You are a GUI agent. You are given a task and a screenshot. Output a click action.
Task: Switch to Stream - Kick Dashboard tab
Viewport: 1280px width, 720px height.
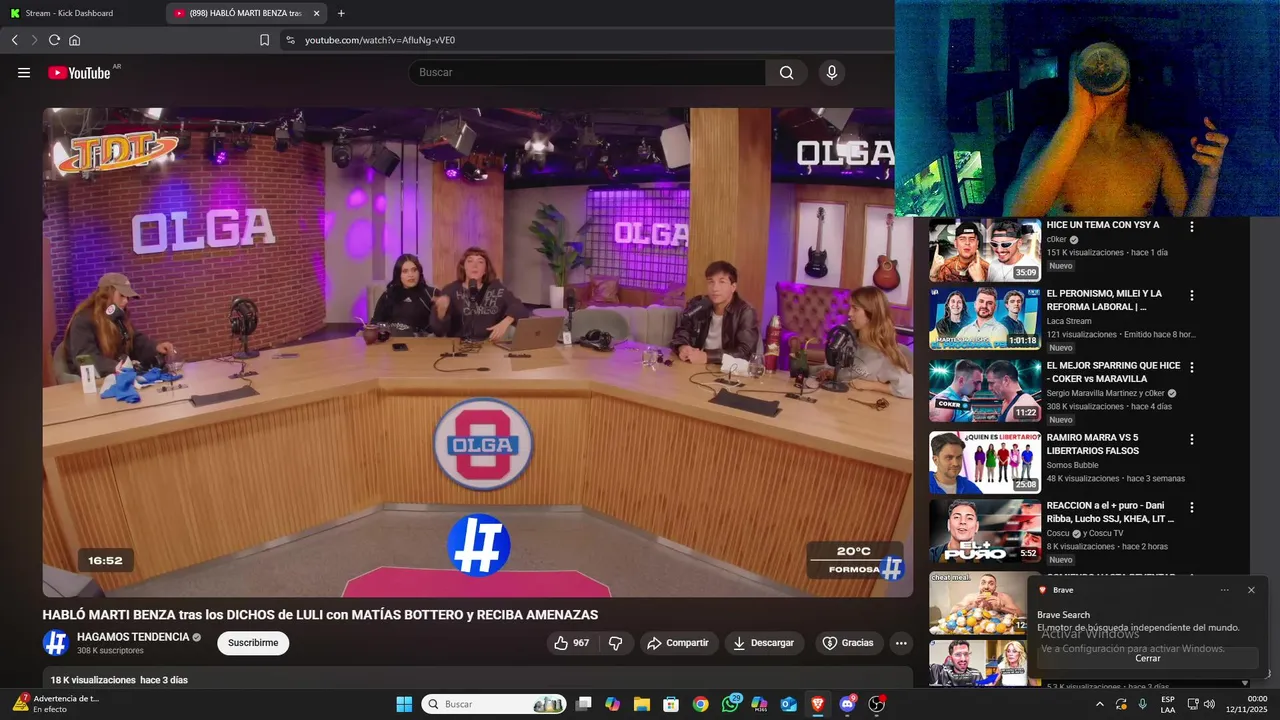click(82, 13)
